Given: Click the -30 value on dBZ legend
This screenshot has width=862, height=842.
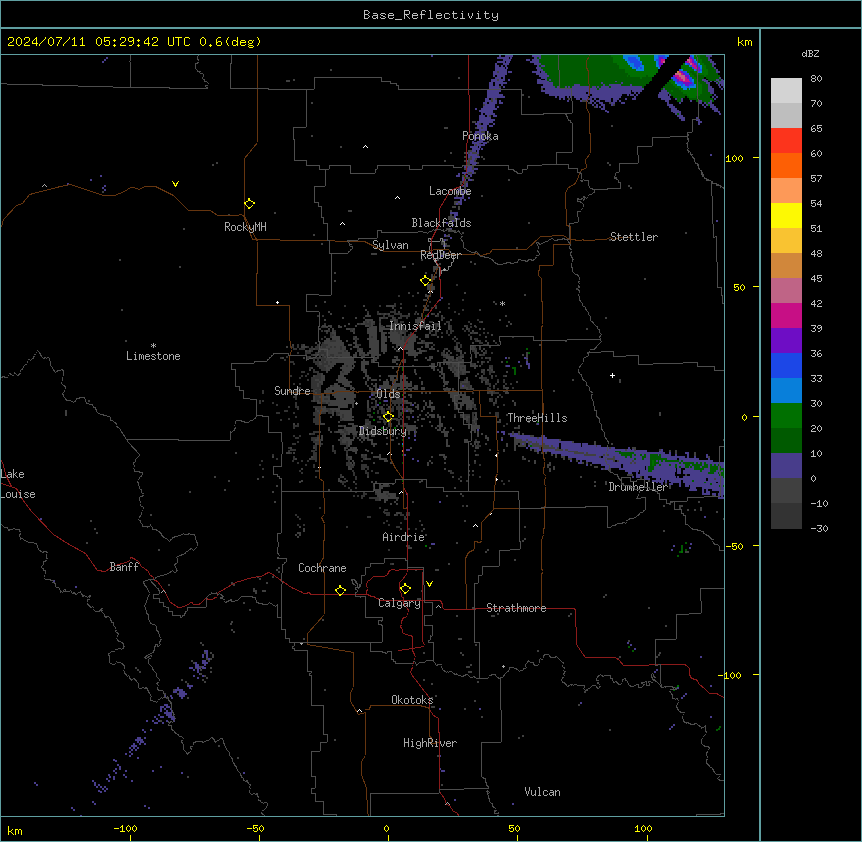Looking at the screenshot, I should (819, 528).
